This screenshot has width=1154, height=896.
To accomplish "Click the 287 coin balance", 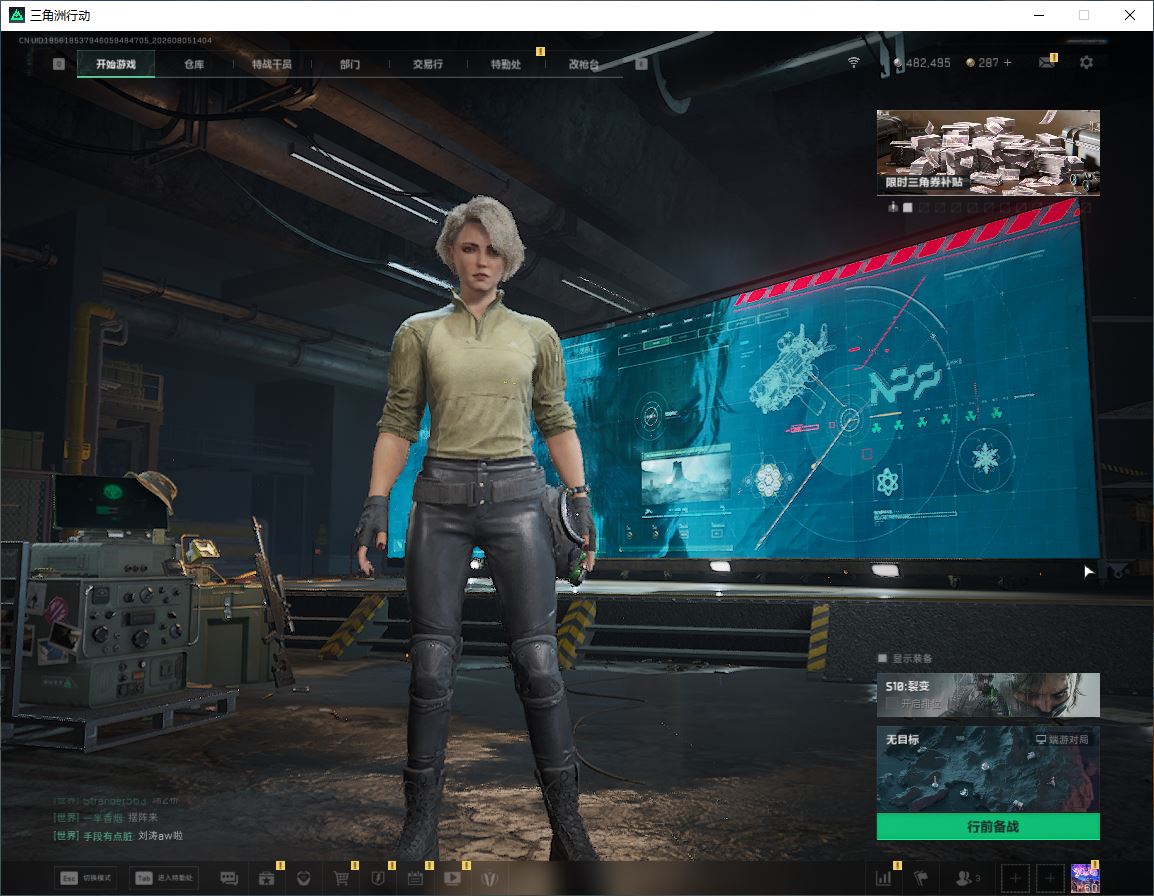I will coord(982,63).
